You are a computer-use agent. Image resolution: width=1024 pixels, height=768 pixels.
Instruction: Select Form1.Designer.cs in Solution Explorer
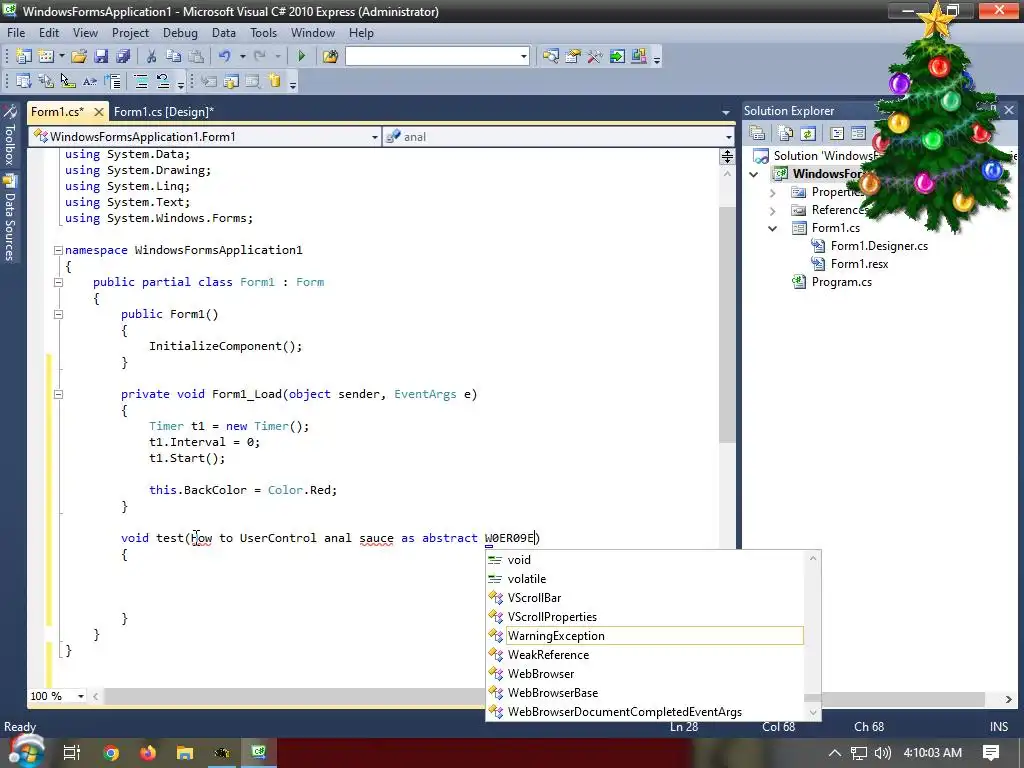[879, 246]
